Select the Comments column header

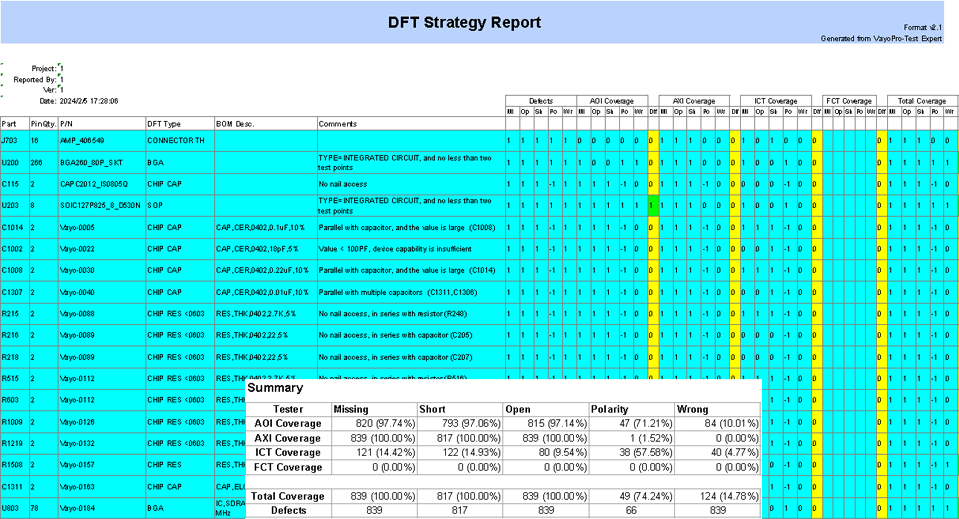[x=338, y=123]
